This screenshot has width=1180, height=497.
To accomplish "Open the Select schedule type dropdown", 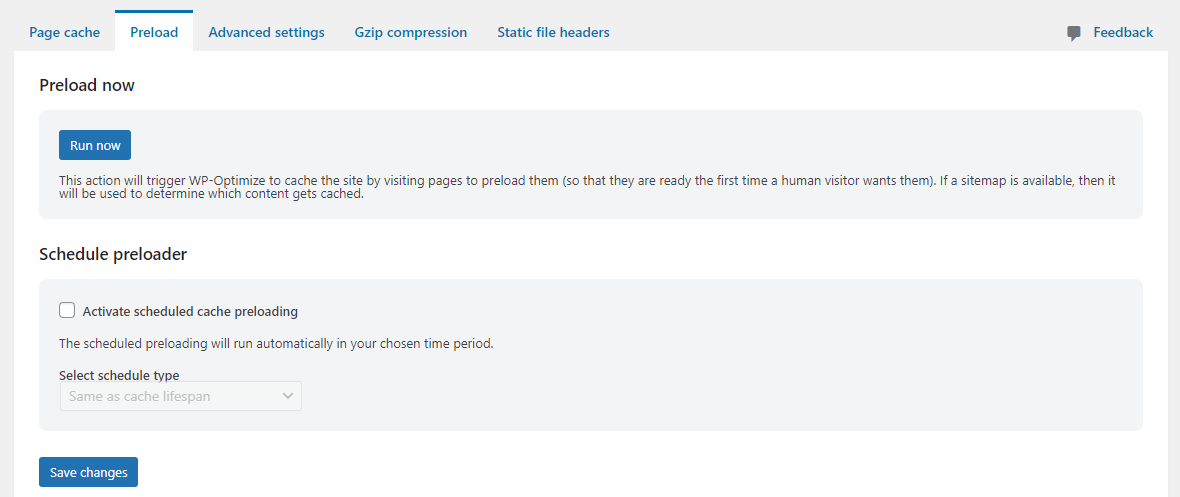I will [x=181, y=396].
